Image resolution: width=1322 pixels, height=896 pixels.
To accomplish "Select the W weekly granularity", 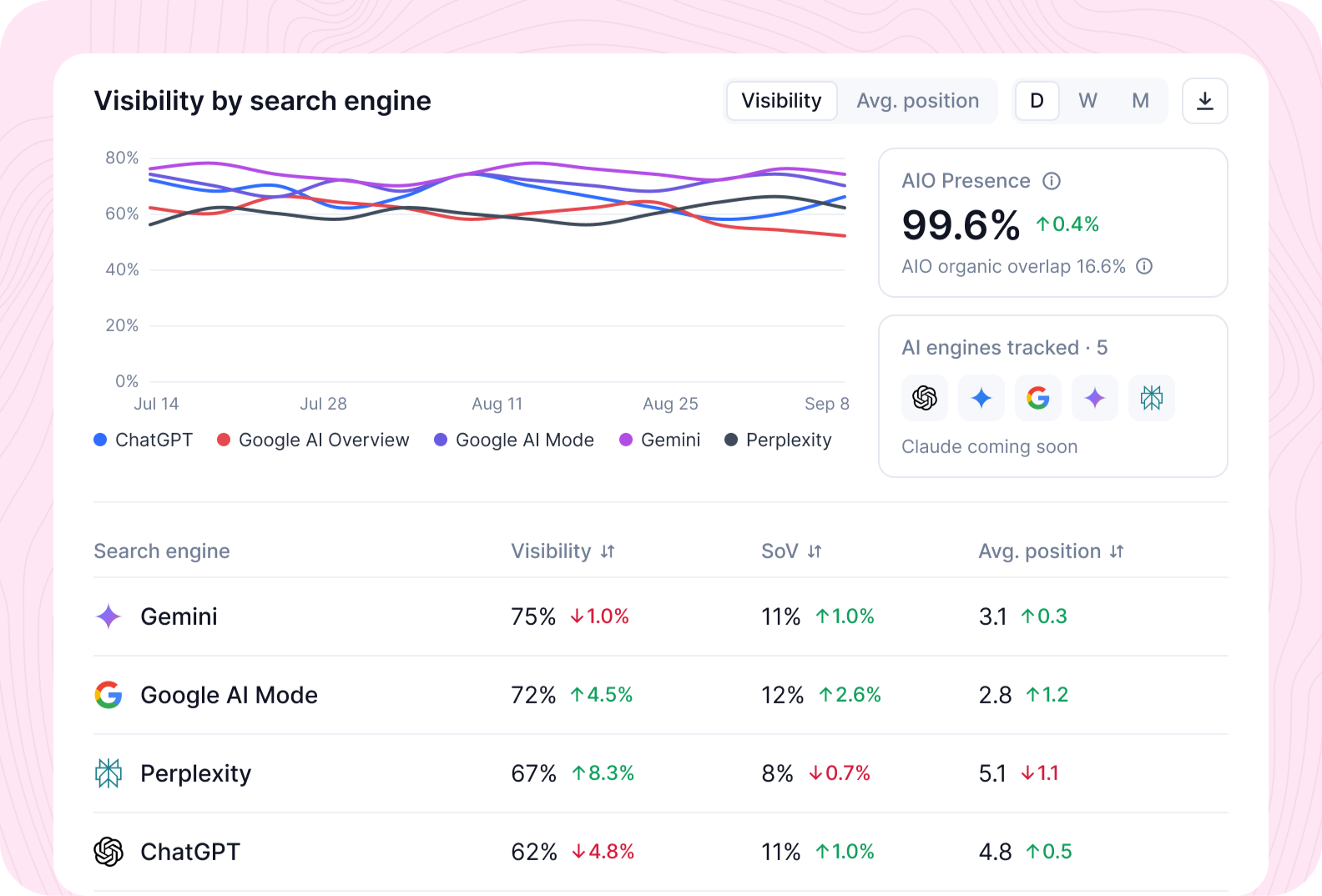I will click(x=1087, y=101).
